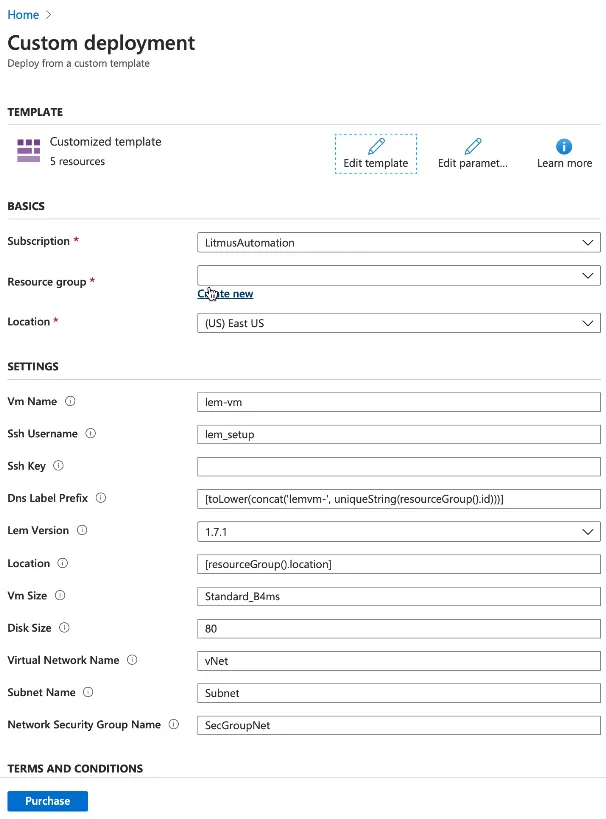Click the TERMS AND CONDITIONS heading
The width and height of the screenshot is (606, 819).
pyautogui.click(x=75, y=768)
